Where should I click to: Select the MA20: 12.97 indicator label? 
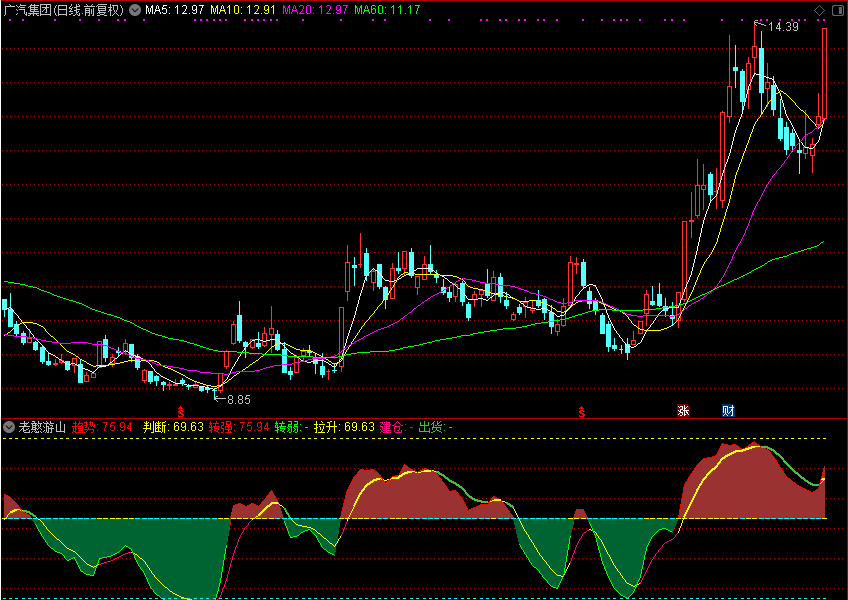316,10
